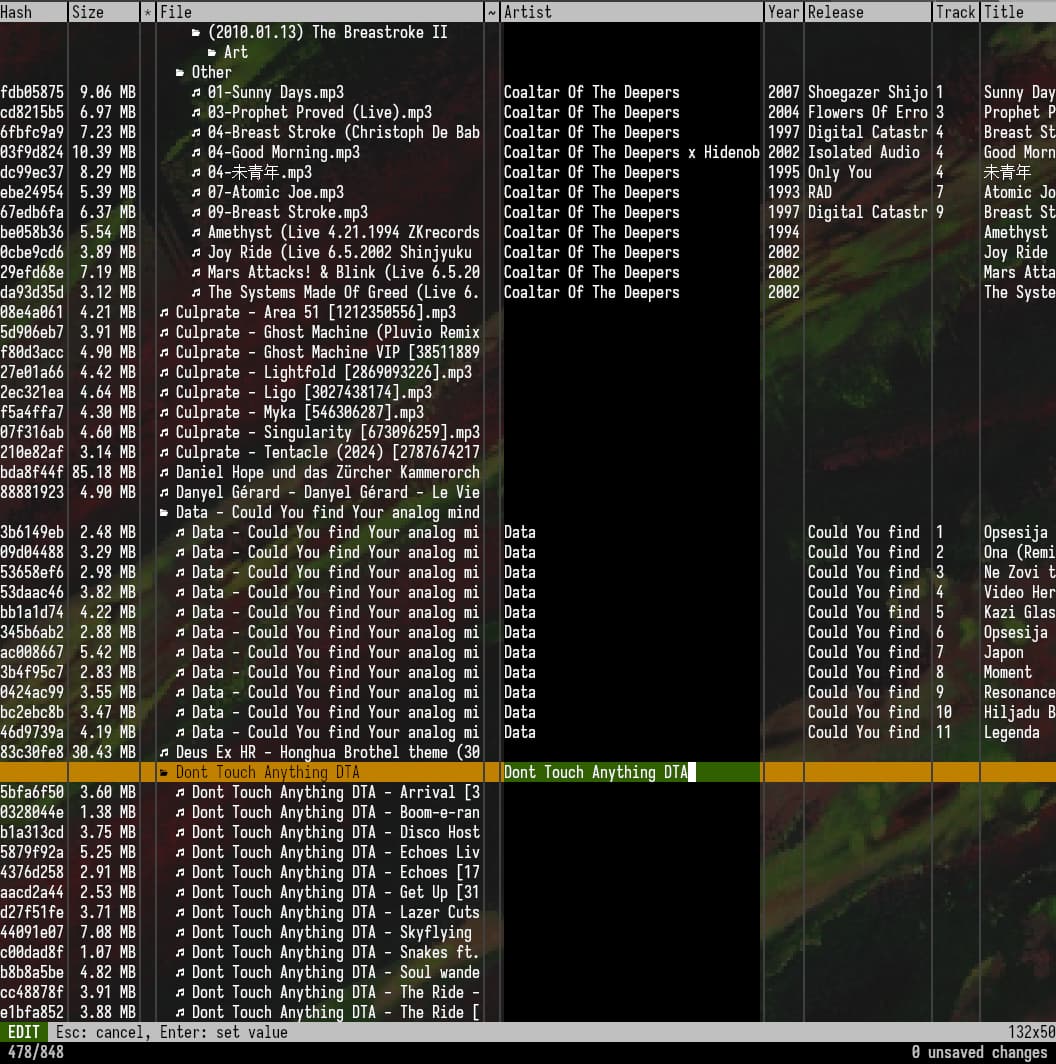Click the release cell Flowers Of Erro

click(867, 113)
